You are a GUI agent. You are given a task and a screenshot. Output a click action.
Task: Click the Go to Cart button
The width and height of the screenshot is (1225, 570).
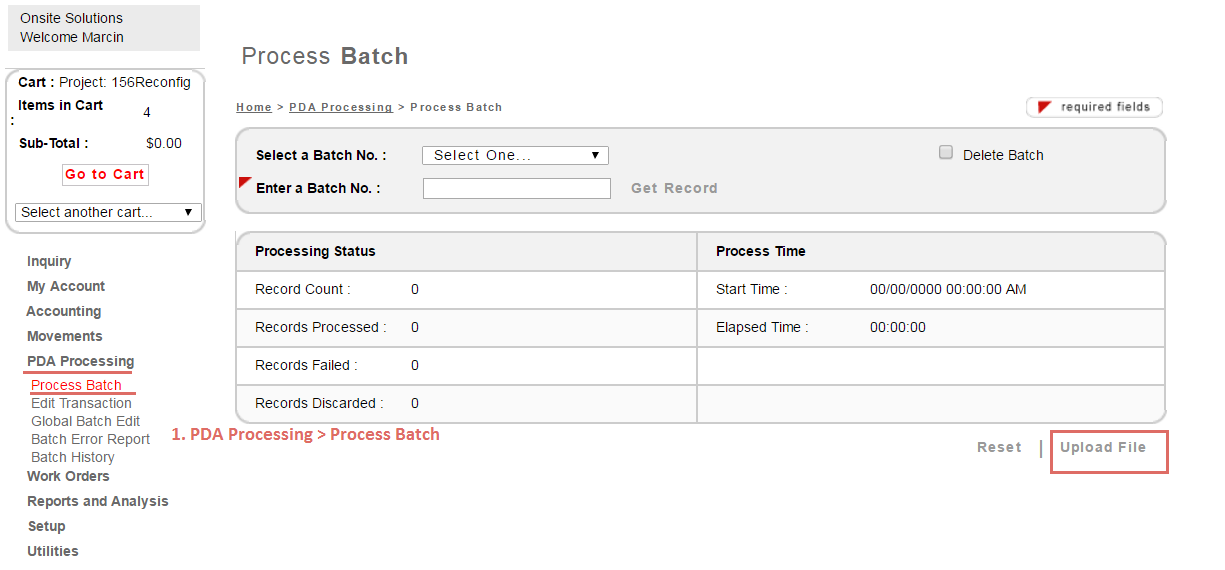(x=105, y=174)
